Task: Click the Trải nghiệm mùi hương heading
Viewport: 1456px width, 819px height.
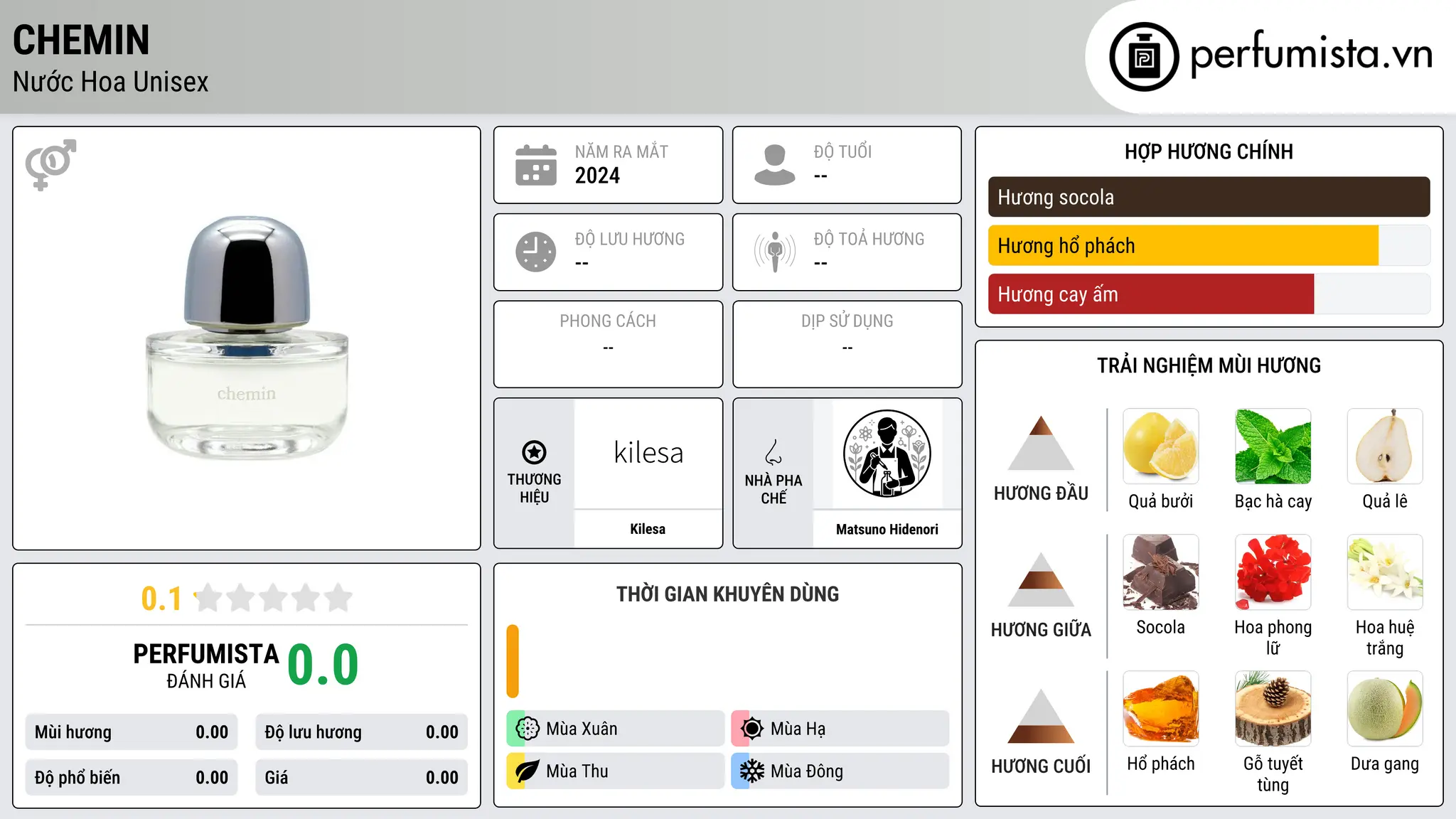Action: (x=1209, y=365)
